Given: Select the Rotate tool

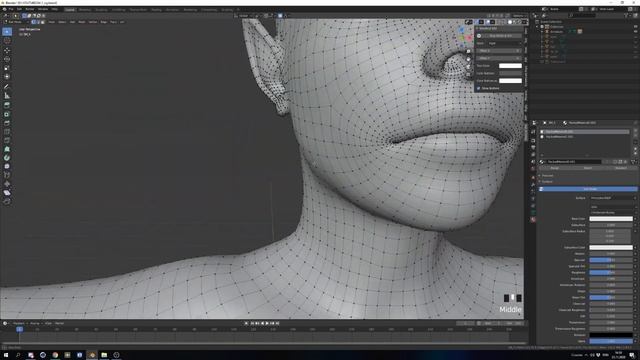Looking at the screenshot, I should tap(7, 59).
